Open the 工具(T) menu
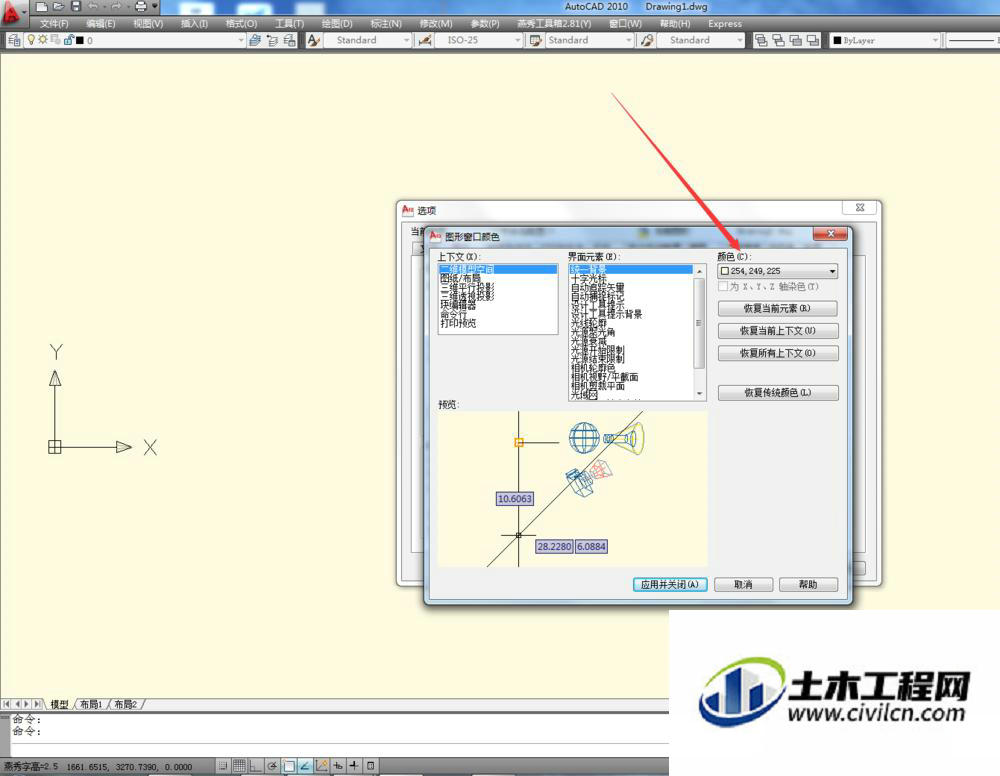The image size is (1000, 776). [290, 24]
